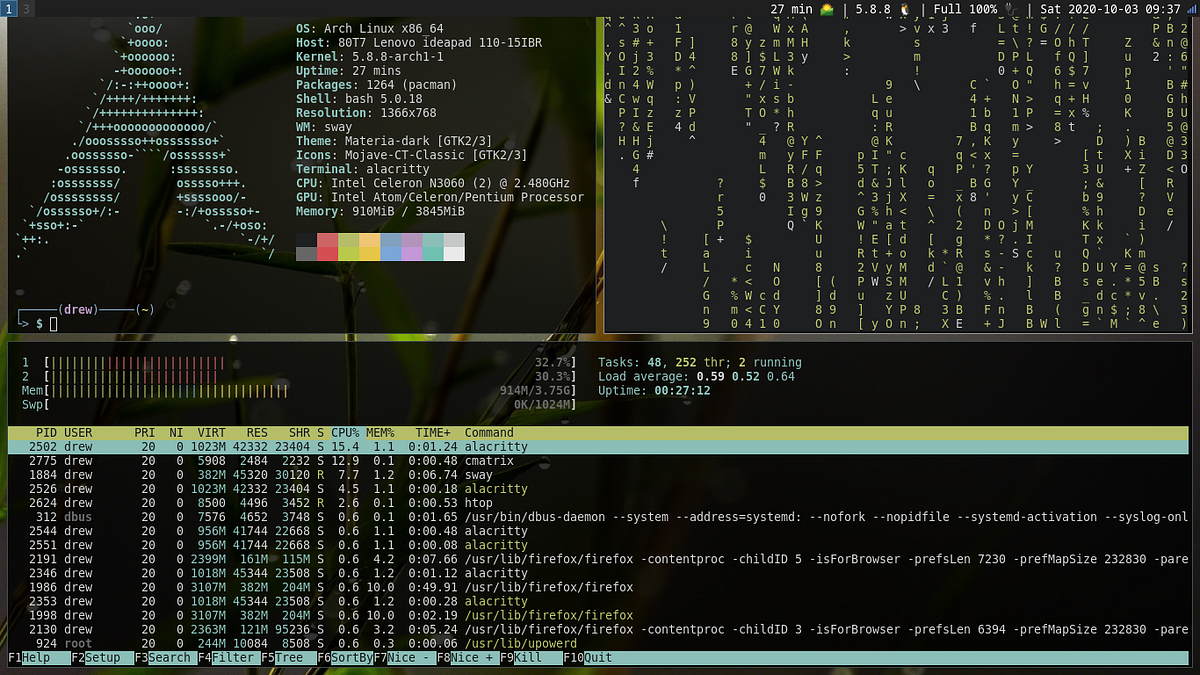Click the shell prompt cursor after $

click(54, 324)
